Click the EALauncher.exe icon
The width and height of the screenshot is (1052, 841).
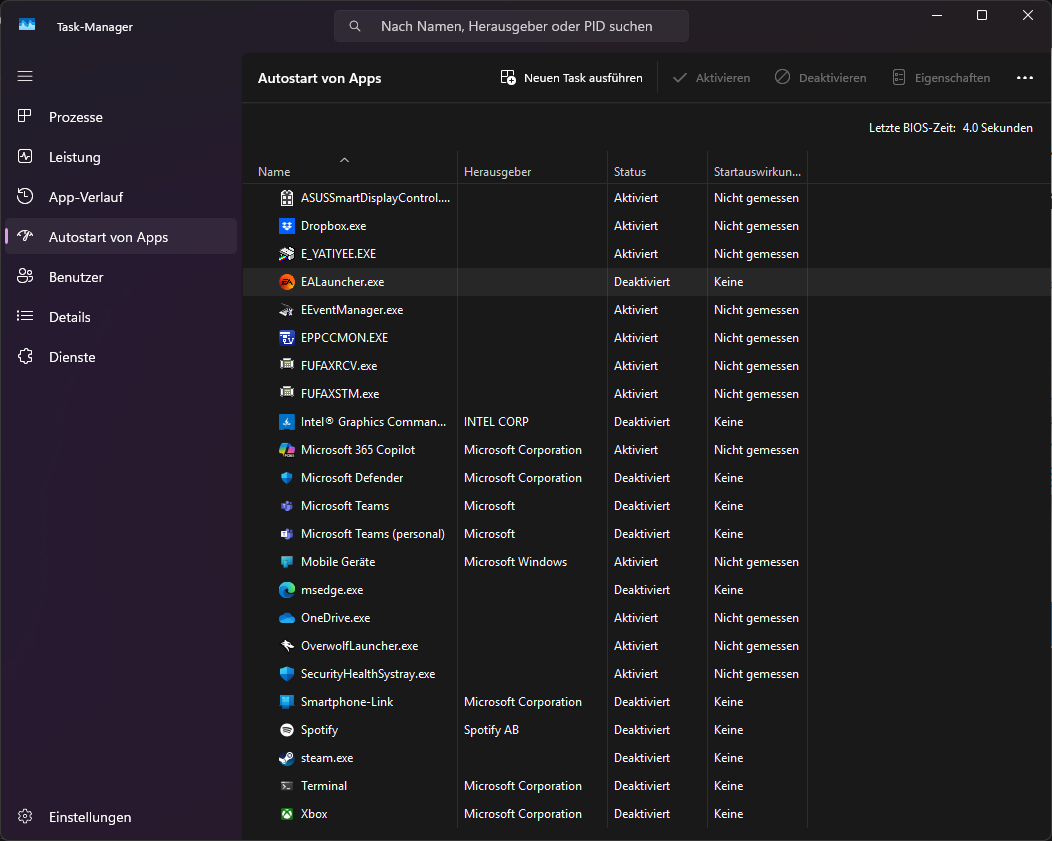(286, 282)
